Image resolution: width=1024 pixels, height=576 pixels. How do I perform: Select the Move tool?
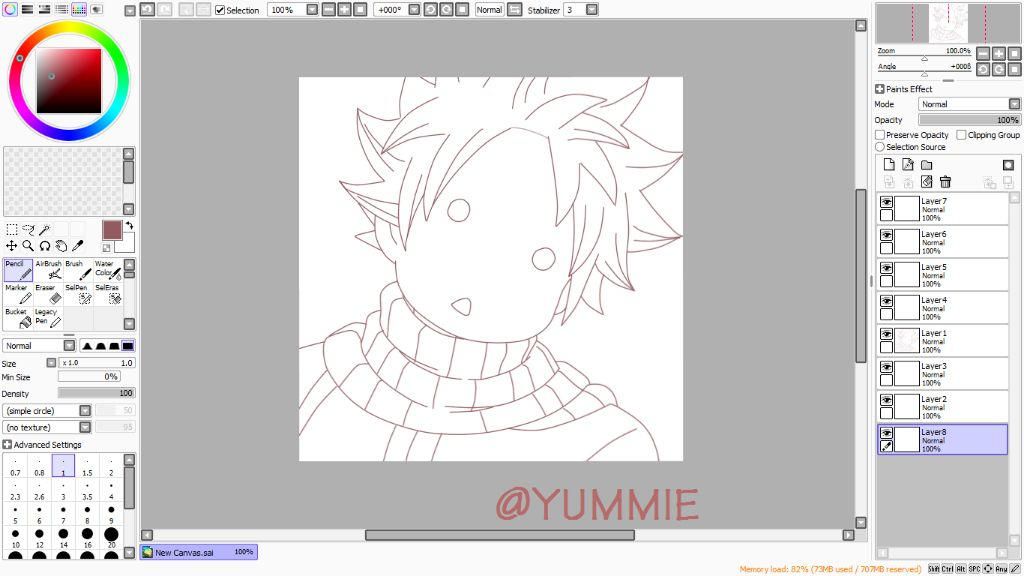(x=12, y=246)
